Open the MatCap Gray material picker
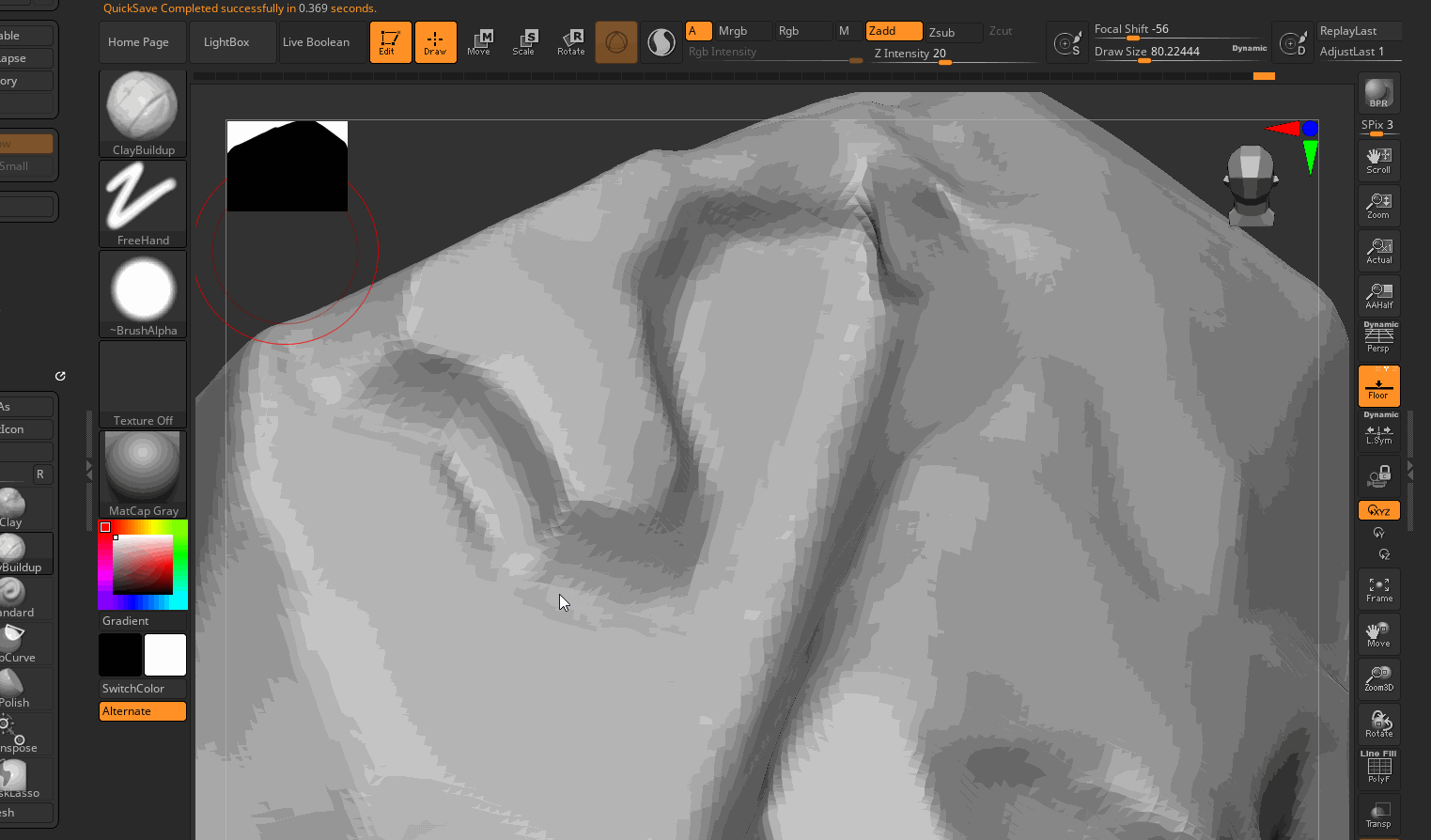The height and width of the screenshot is (840, 1431). click(143, 474)
